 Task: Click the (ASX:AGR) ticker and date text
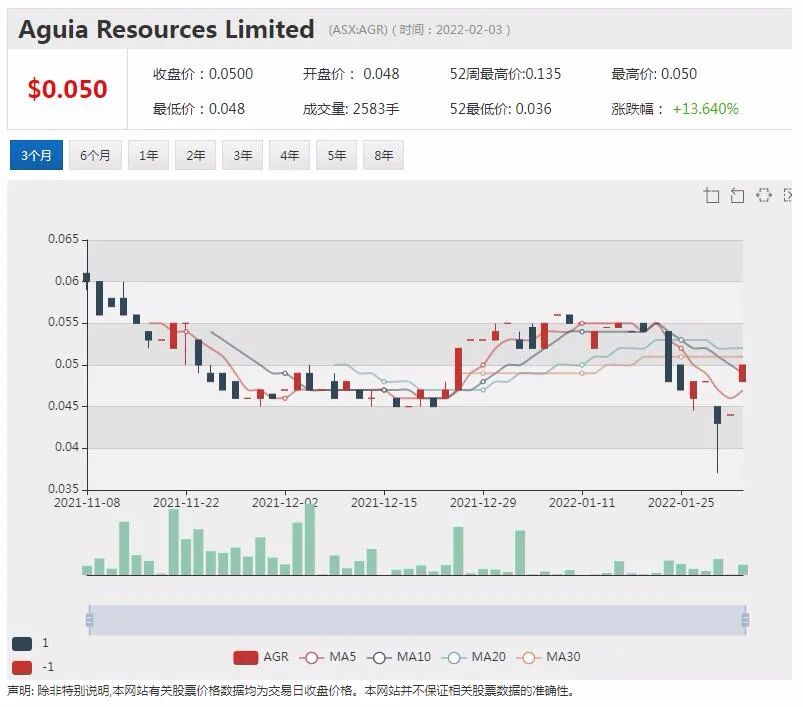click(419, 30)
